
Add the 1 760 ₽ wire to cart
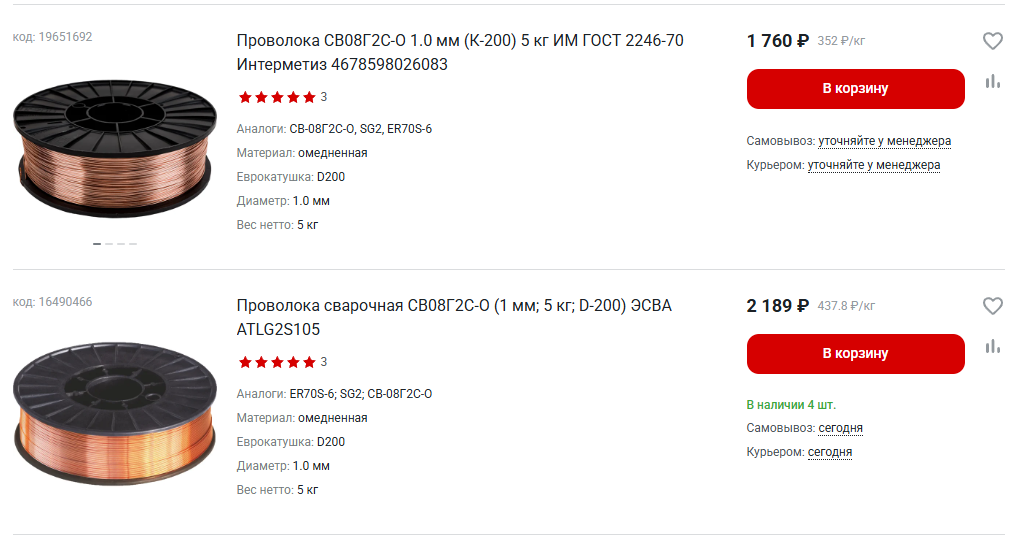(x=855, y=89)
